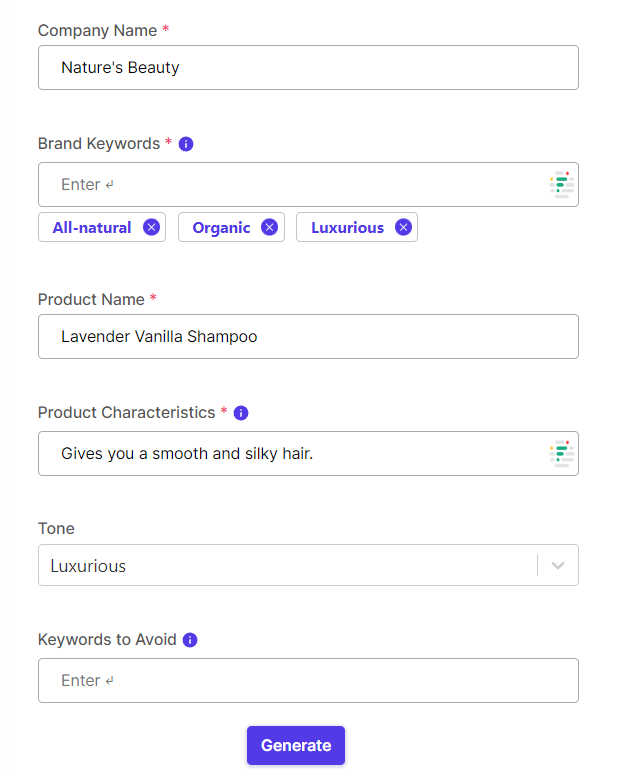Focus the Company Name input field
This screenshot has width=620, height=776.
(x=308, y=68)
